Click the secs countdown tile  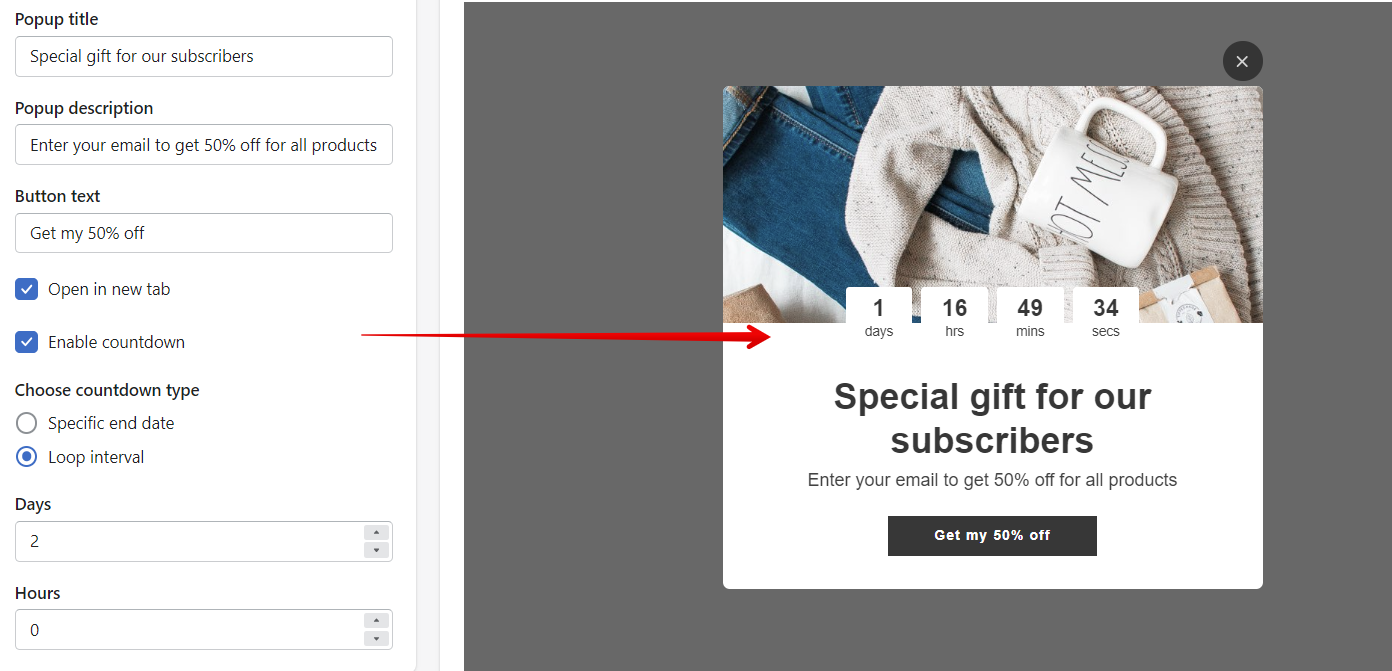1106,316
